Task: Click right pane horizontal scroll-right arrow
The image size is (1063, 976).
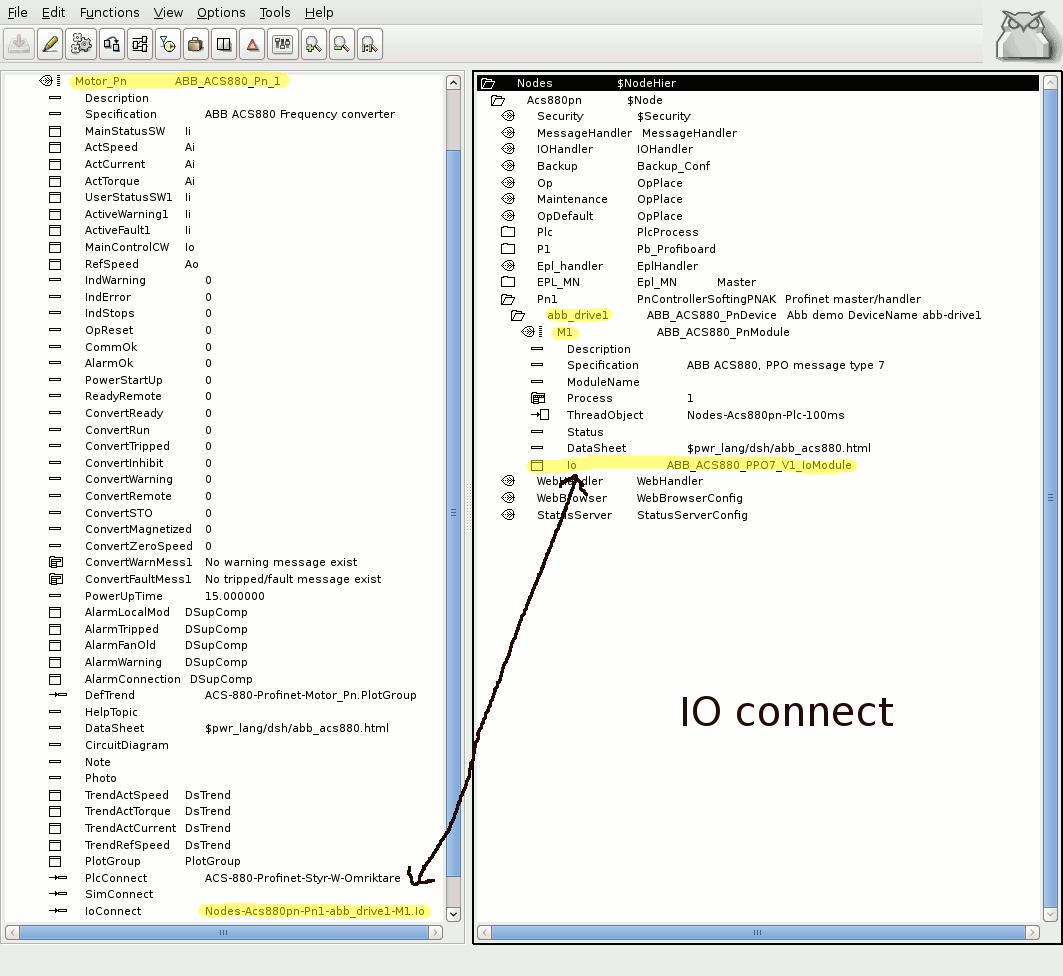Action: click(1032, 932)
